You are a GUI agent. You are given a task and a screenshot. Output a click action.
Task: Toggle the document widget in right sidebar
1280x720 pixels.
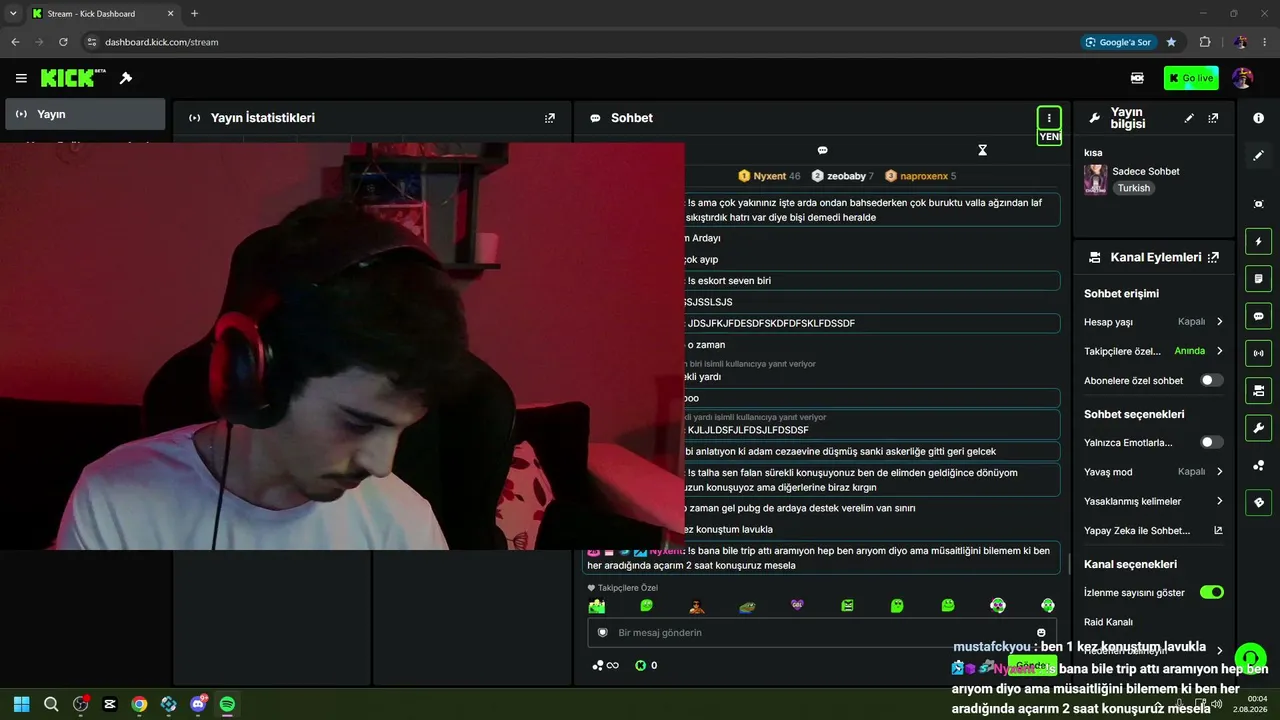coord(1258,278)
